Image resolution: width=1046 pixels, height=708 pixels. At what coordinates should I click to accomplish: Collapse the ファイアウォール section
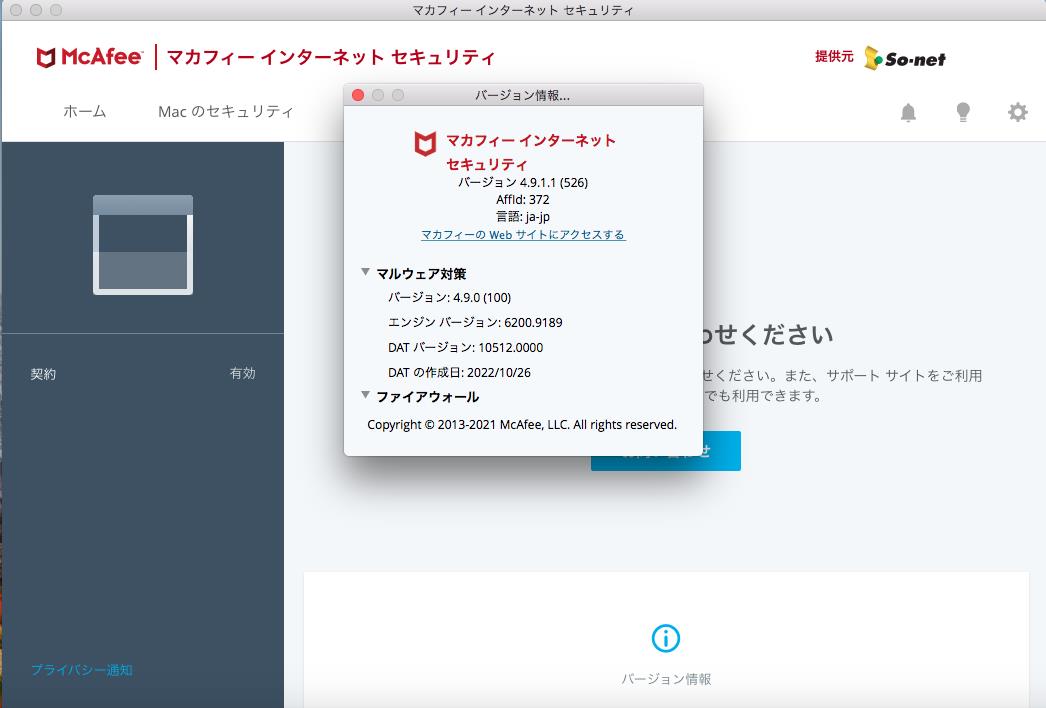pos(366,395)
